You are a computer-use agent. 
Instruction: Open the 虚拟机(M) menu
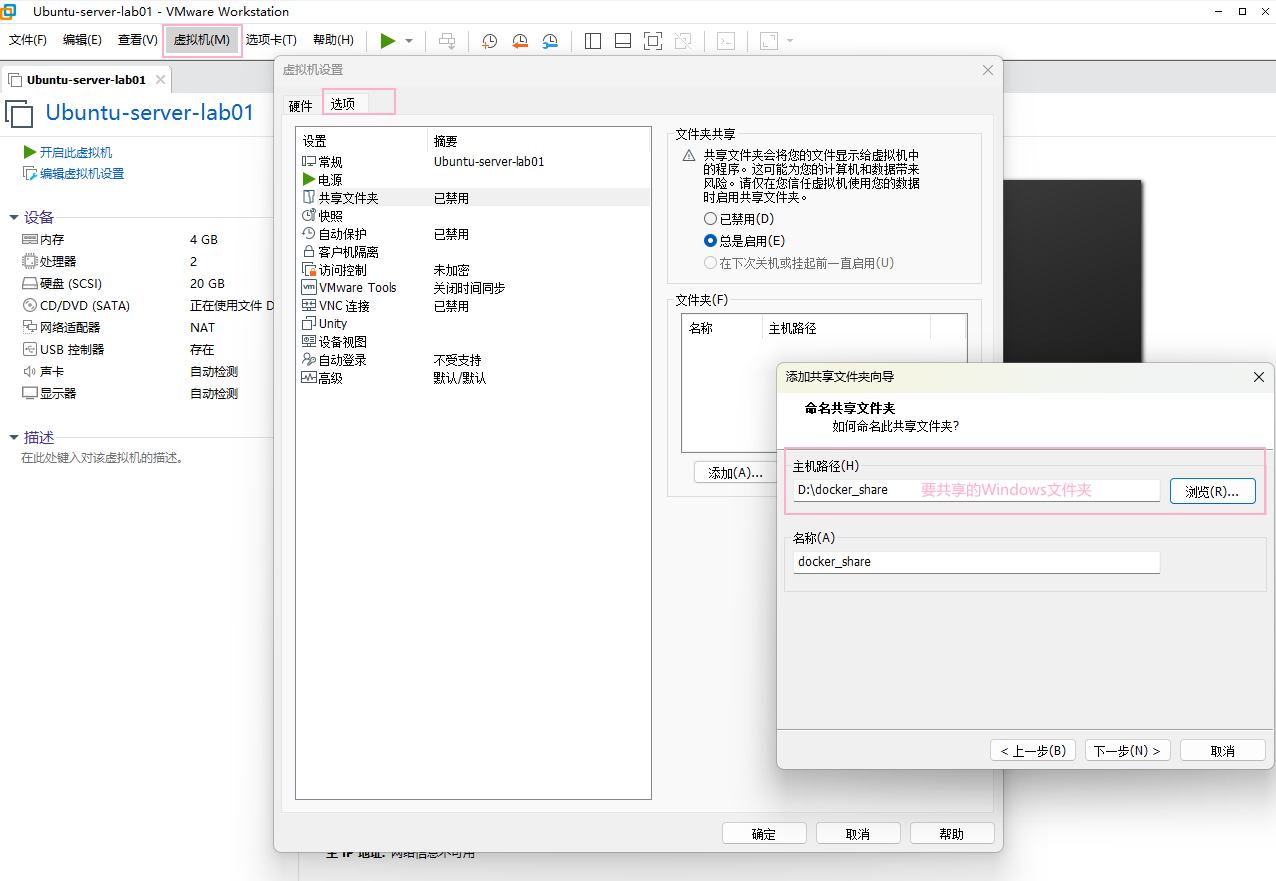tap(202, 40)
